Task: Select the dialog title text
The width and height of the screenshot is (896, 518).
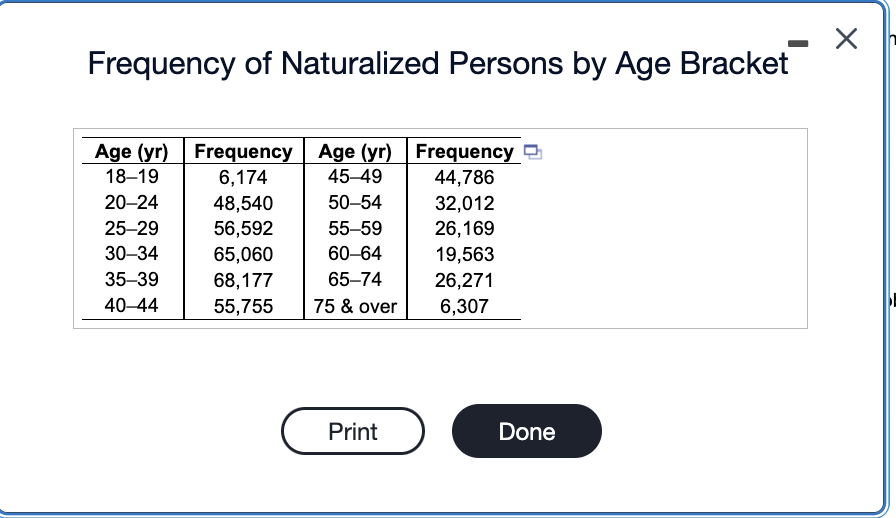Action: pyautogui.click(x=438, y=63)
